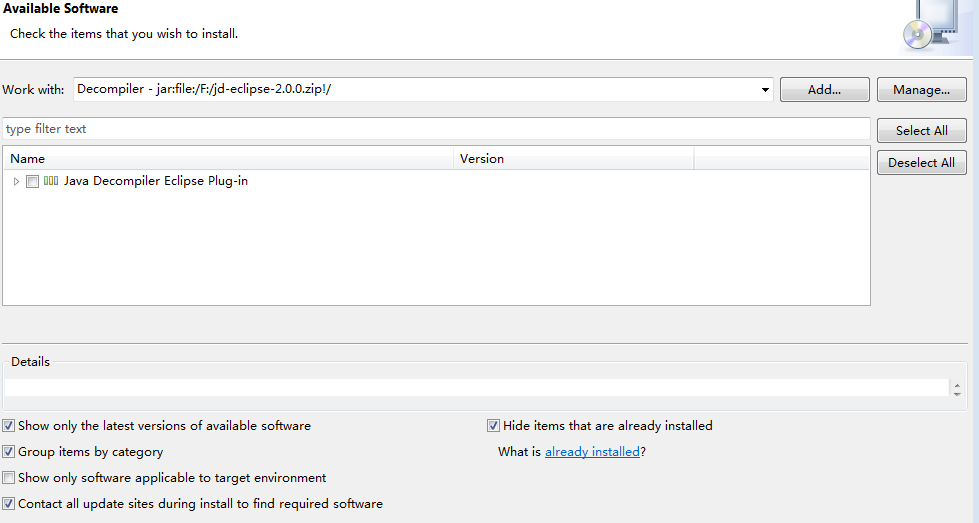Click the install wizard CD icon

(x=923, y=27)
